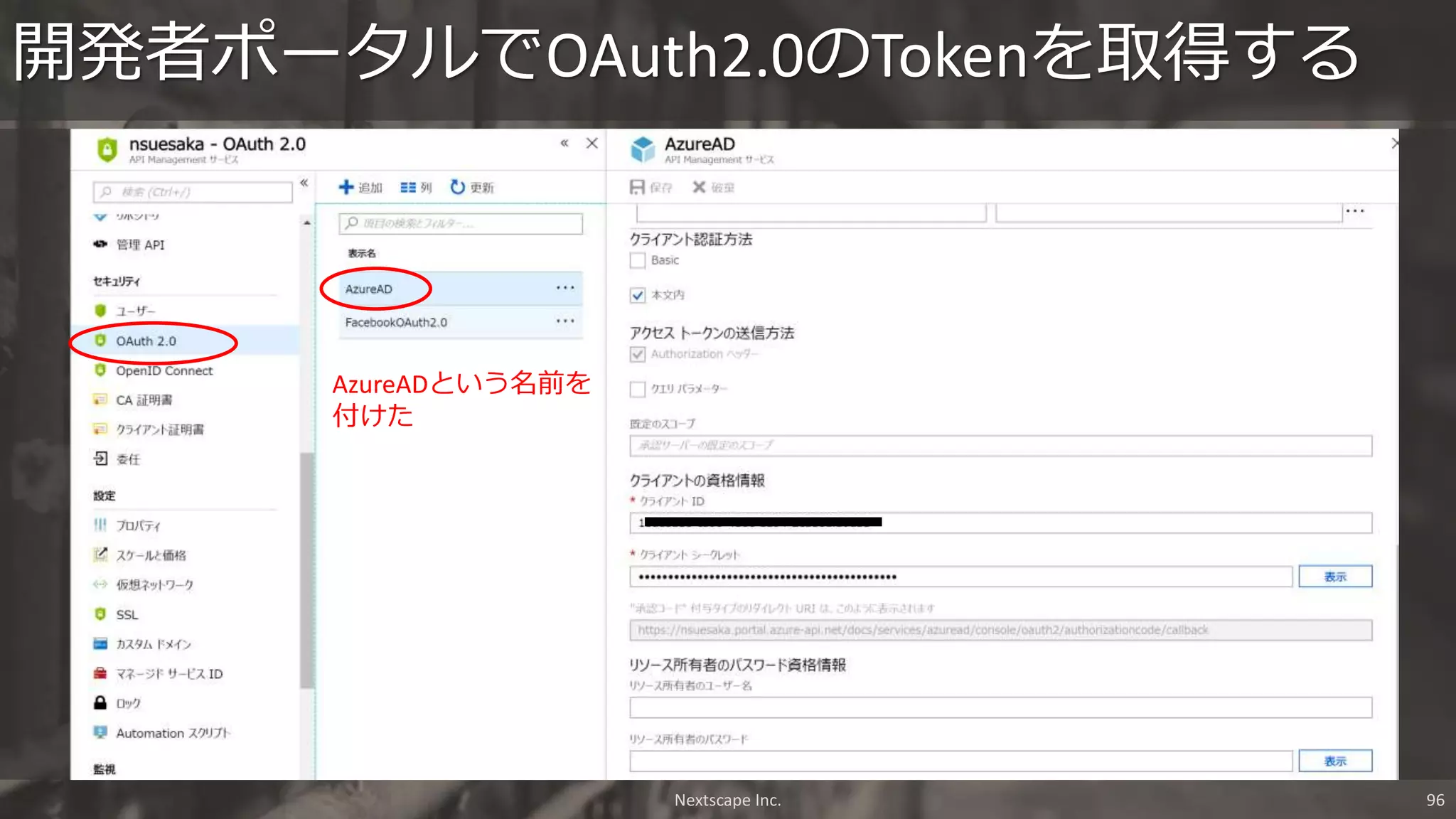Click the 更新 refresh button
This screenshot has height=819, width=1456.
click(x=472, y=188)
